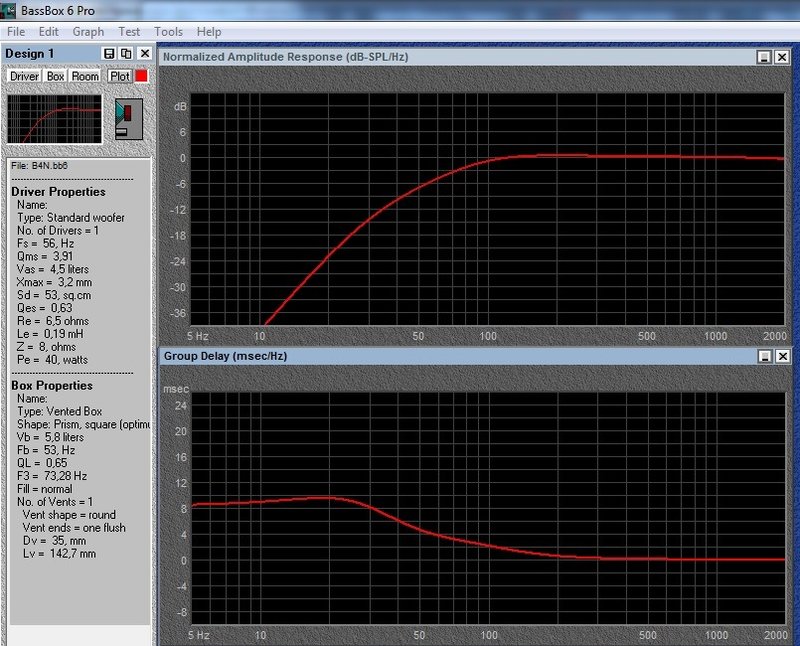The image size is (800, 646).
Task: Click the save icon in Design 1 header
Action: (108, 53)
